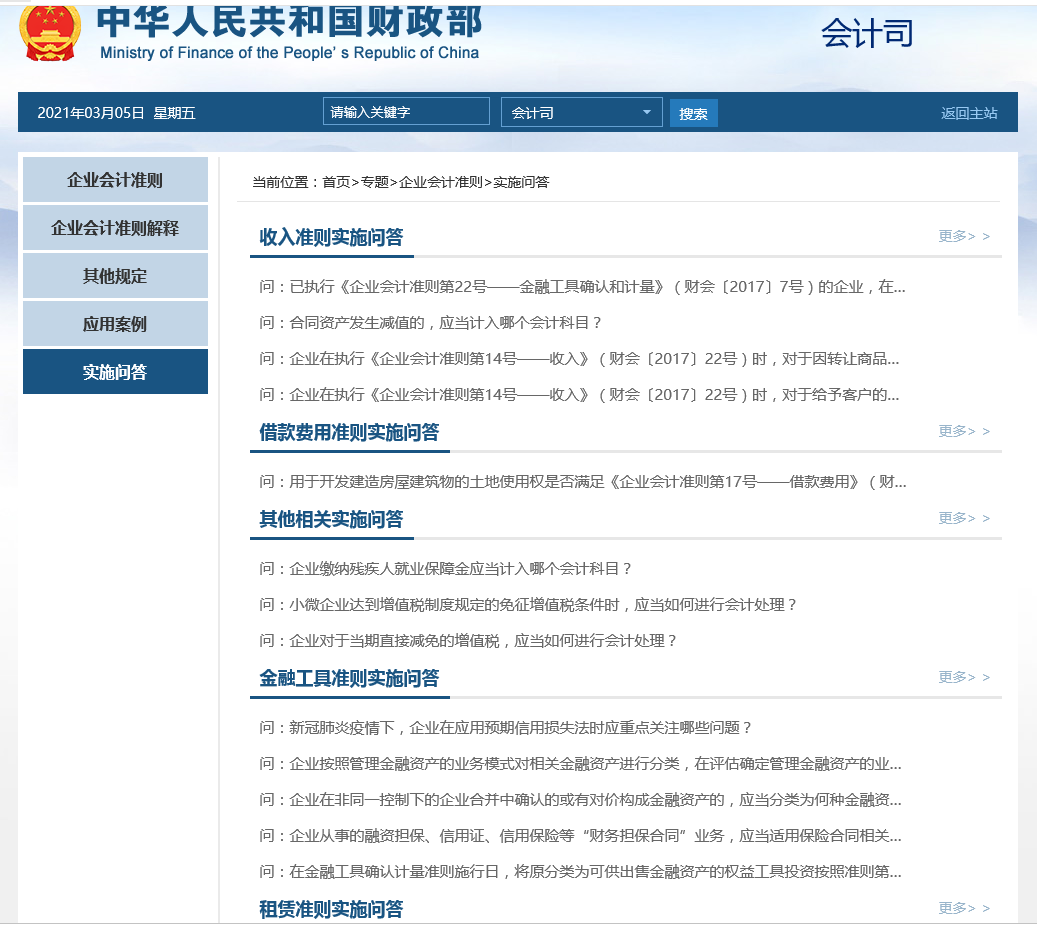Click 实施问答 in the breadcrumb path
This screenshot has width=1037, height=926.
tap(521, 182)
